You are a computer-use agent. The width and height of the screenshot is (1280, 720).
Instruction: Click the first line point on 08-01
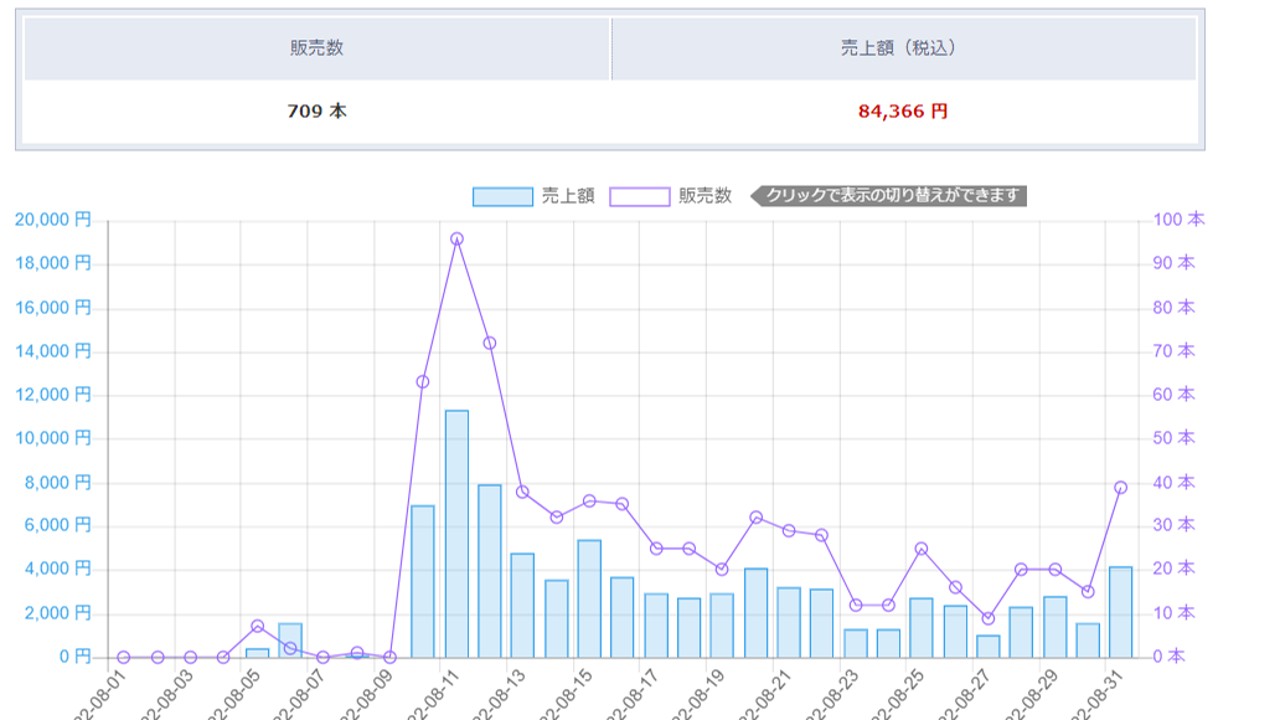(124, 657)
